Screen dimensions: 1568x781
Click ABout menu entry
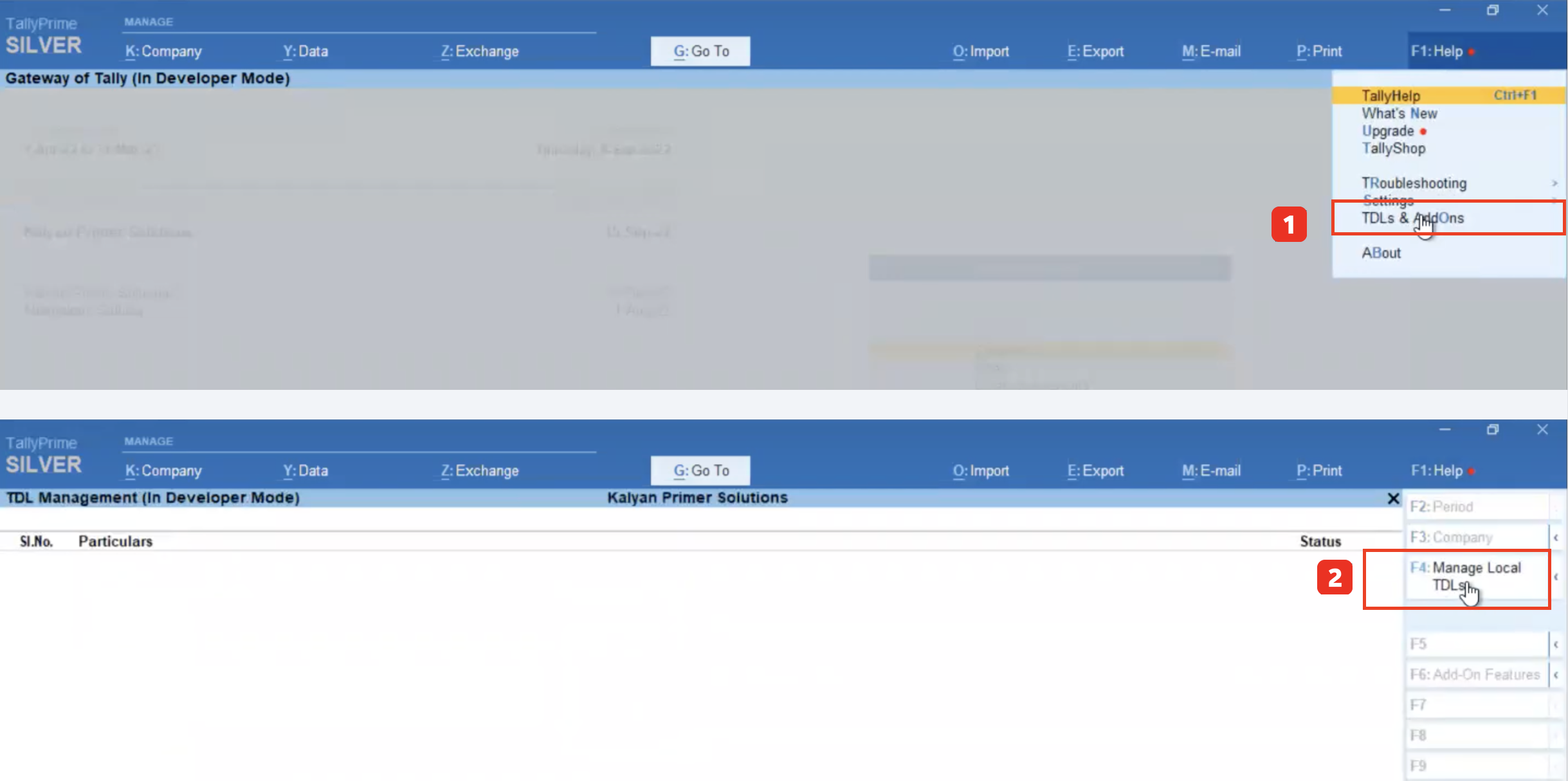[1382, 253]
